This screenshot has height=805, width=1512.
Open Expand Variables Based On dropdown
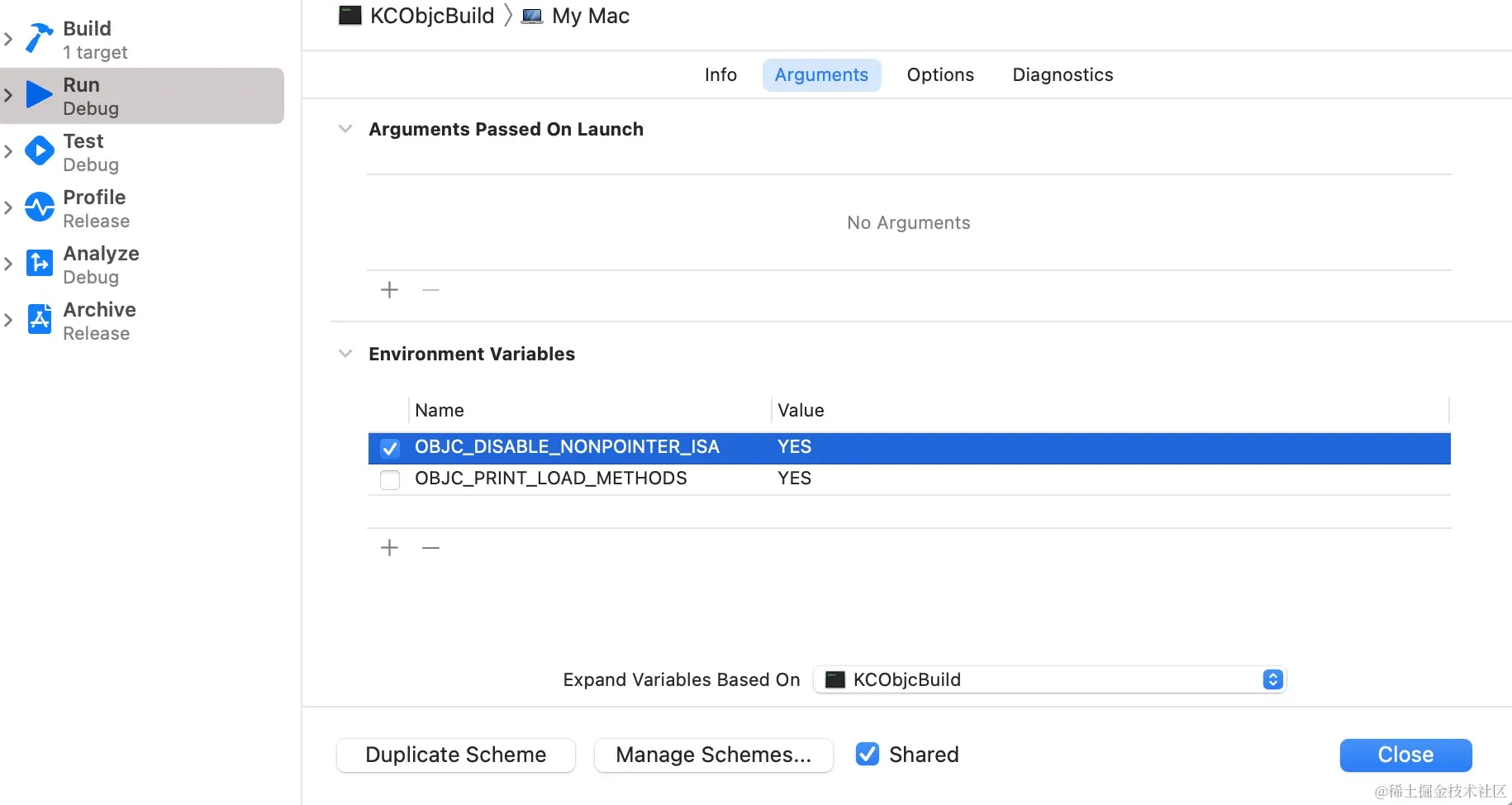(1049, 679)
